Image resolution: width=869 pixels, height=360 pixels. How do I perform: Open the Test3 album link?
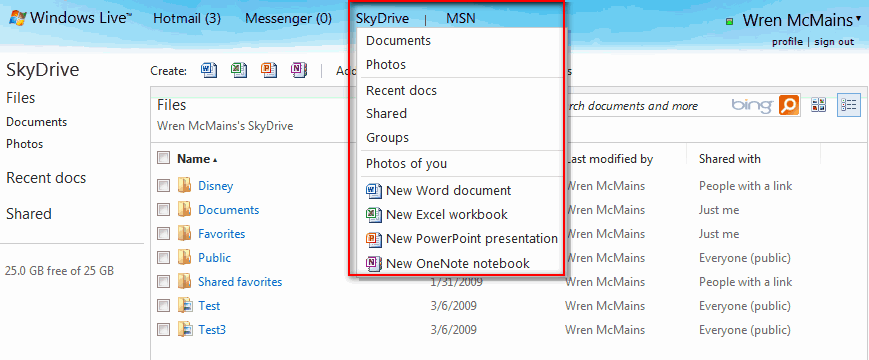(x=212, y=330)
